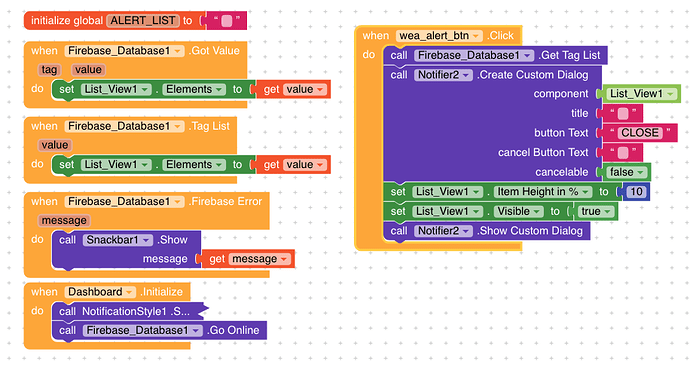
Task: Open get message variable dropdown
Action: [260, 259]
